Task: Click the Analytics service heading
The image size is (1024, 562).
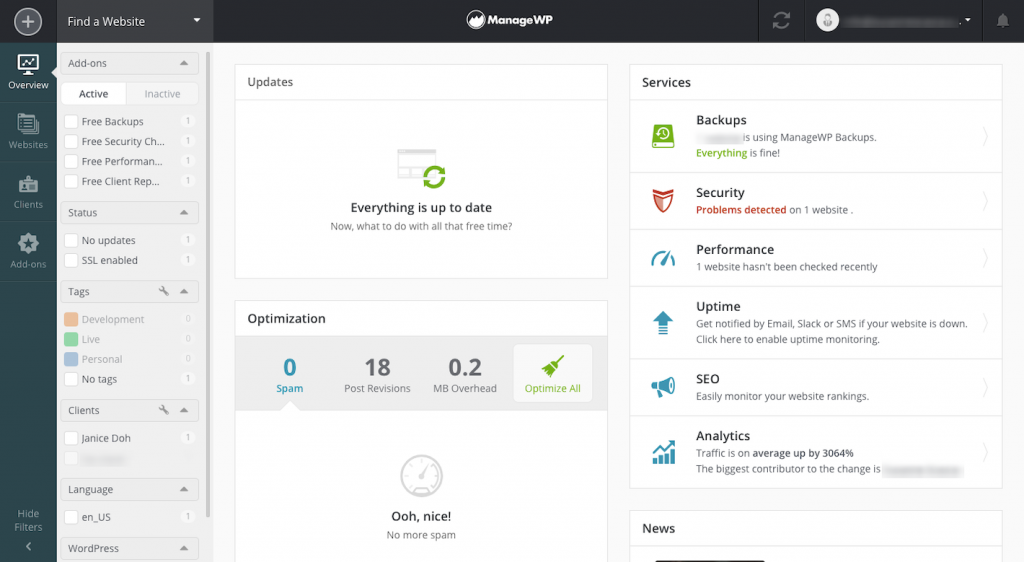Action: click(723, 435)
